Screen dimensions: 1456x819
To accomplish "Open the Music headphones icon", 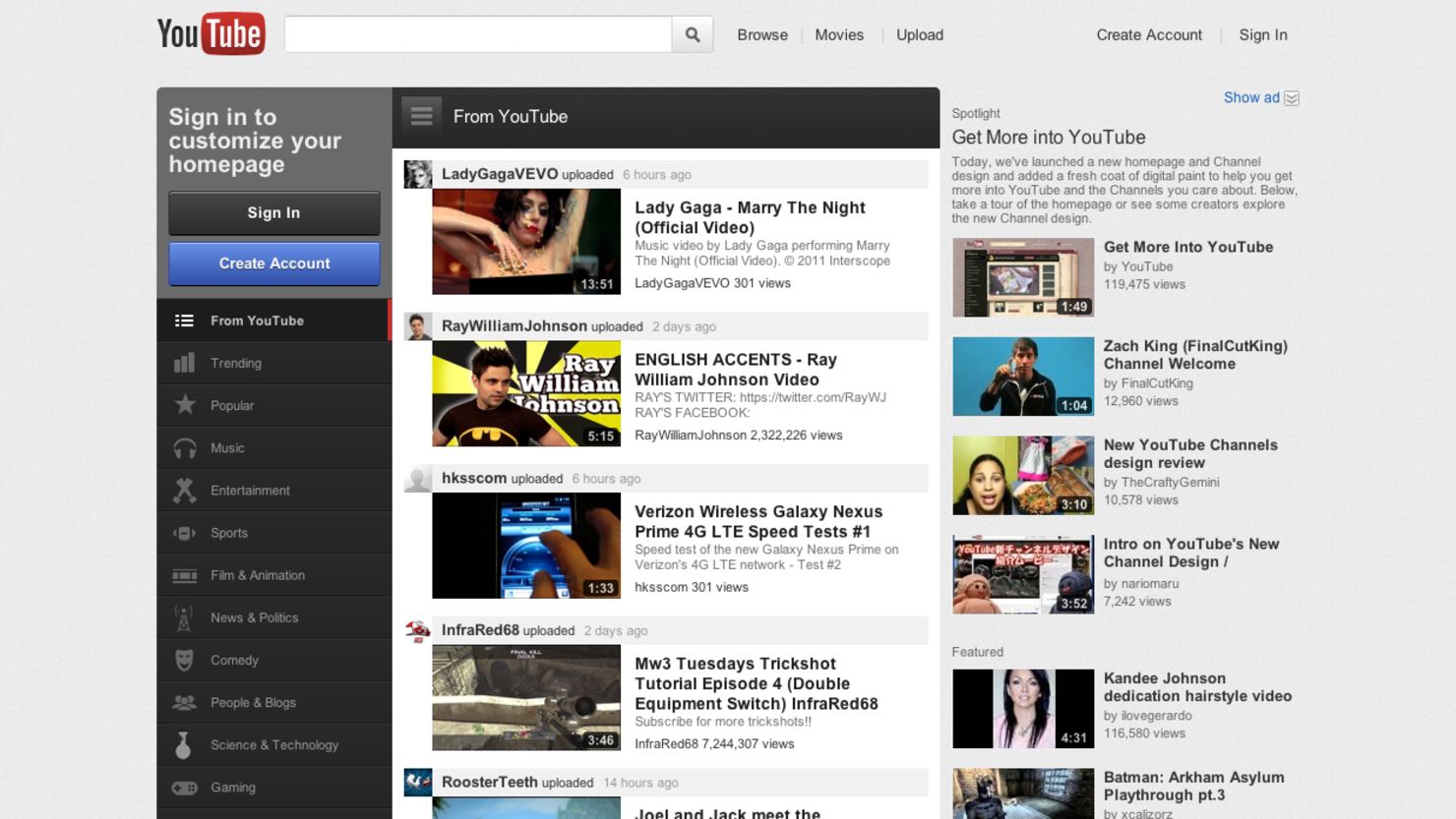I will click(x=184, y=447).
